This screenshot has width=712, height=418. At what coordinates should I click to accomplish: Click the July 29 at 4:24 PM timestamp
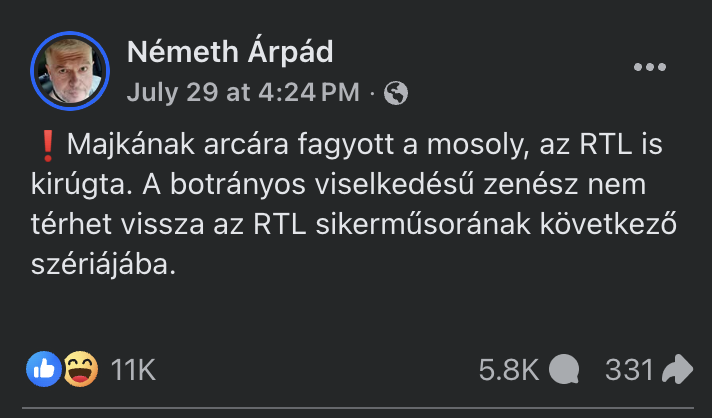243,93
